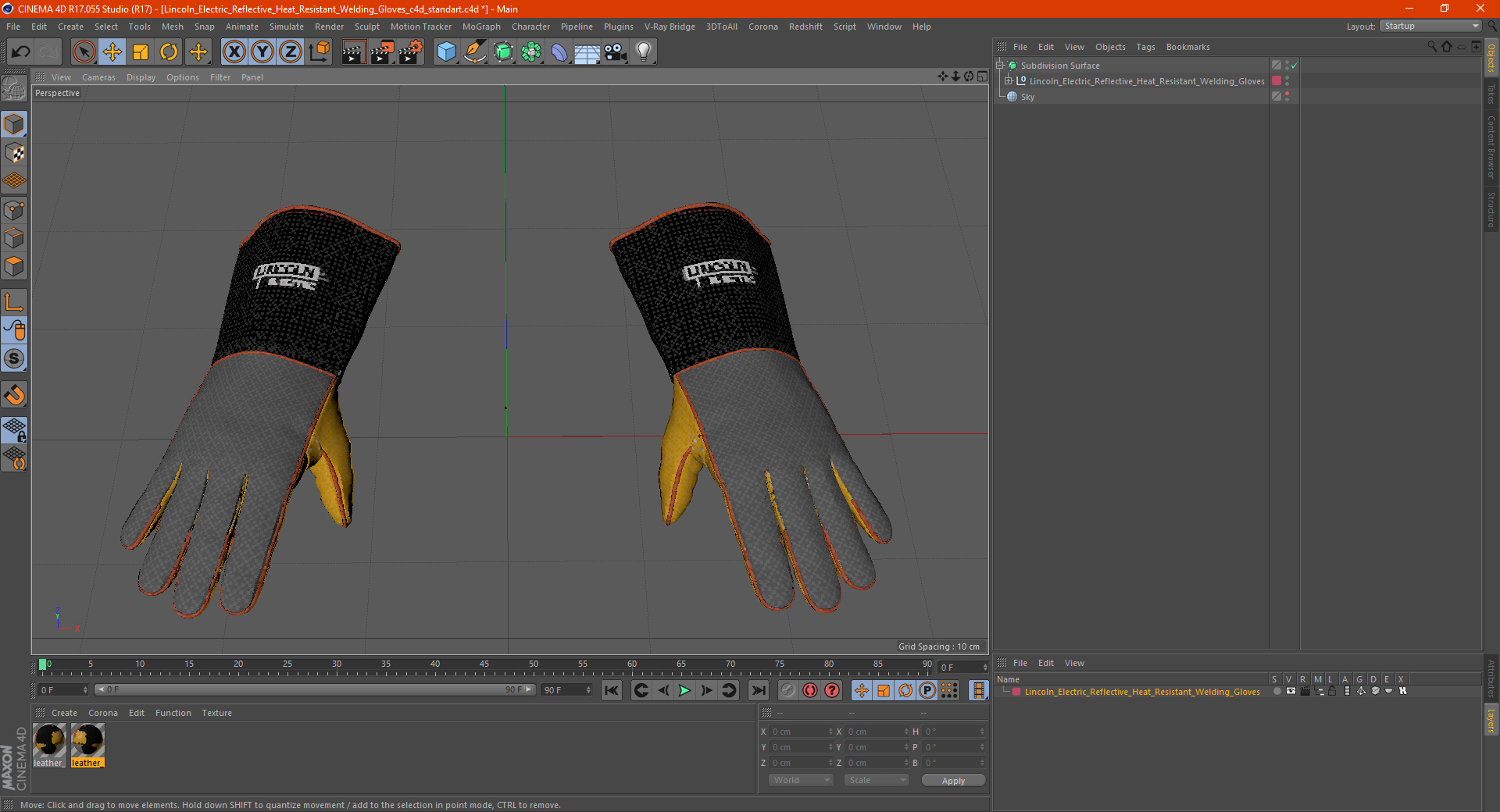Activate the Move tool in top toolbar
This screenshot has height=812, width=1500.
point(112,52)
